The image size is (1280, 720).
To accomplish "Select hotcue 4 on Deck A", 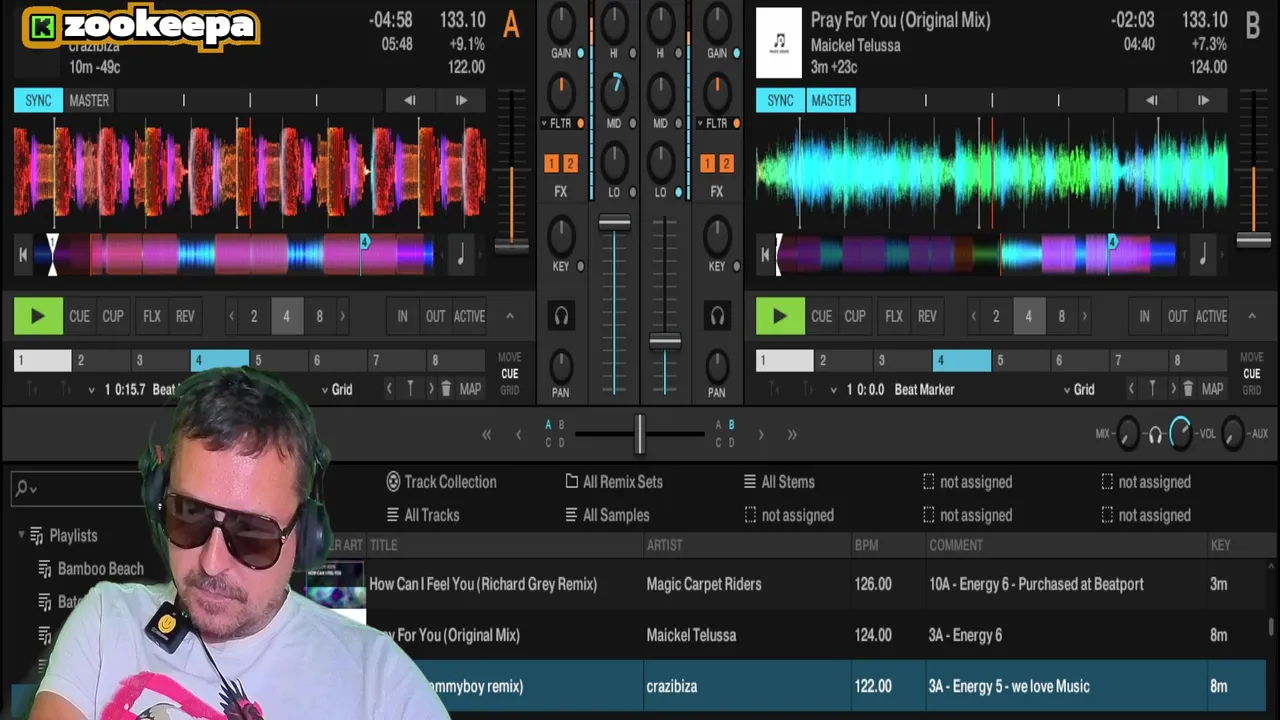I will pos(219,361).
